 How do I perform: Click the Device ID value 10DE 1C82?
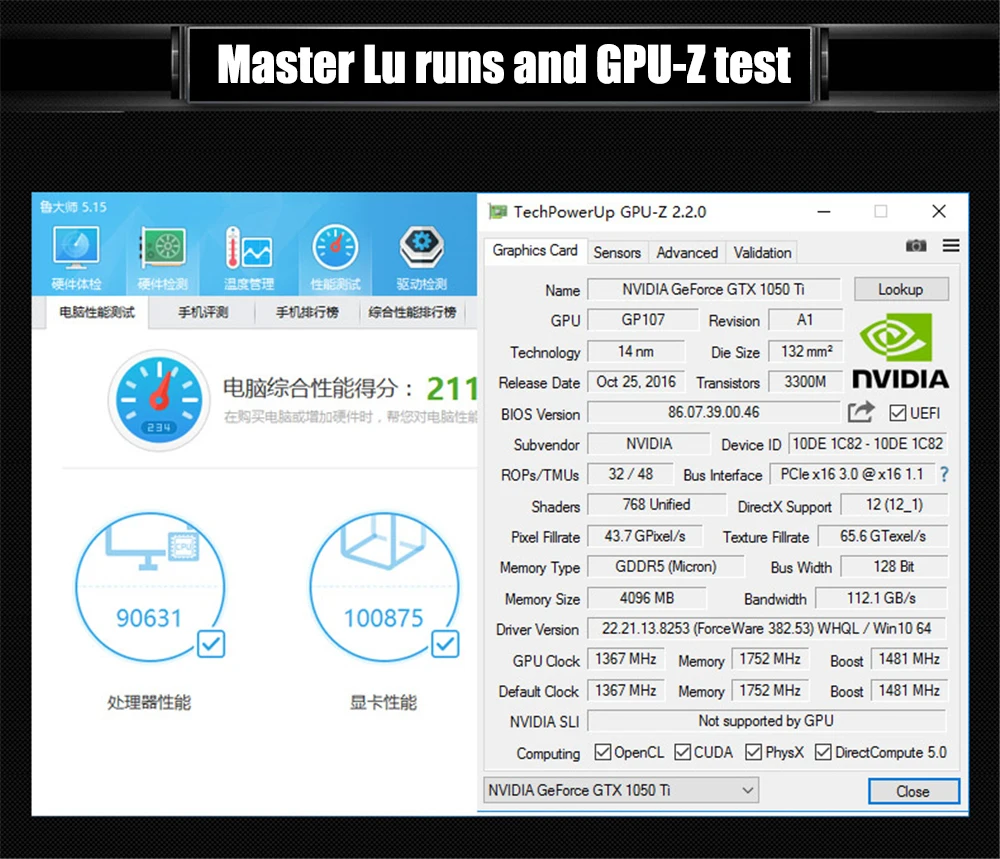click(x=867, y=444)
